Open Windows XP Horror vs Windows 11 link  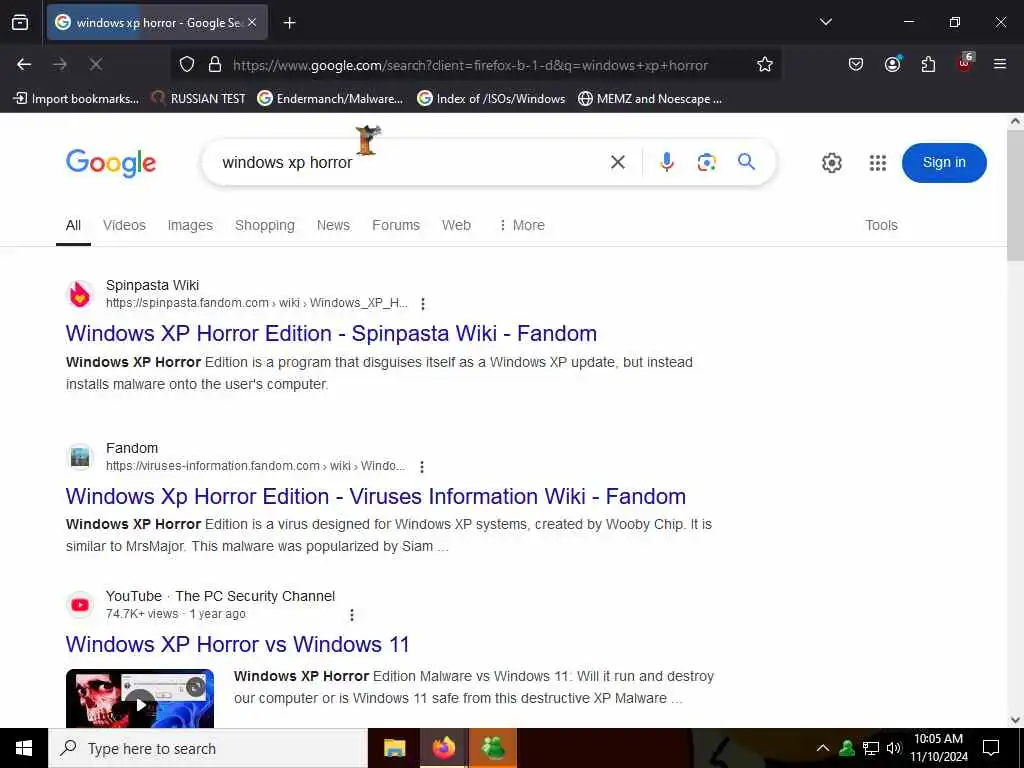[237, 645]
